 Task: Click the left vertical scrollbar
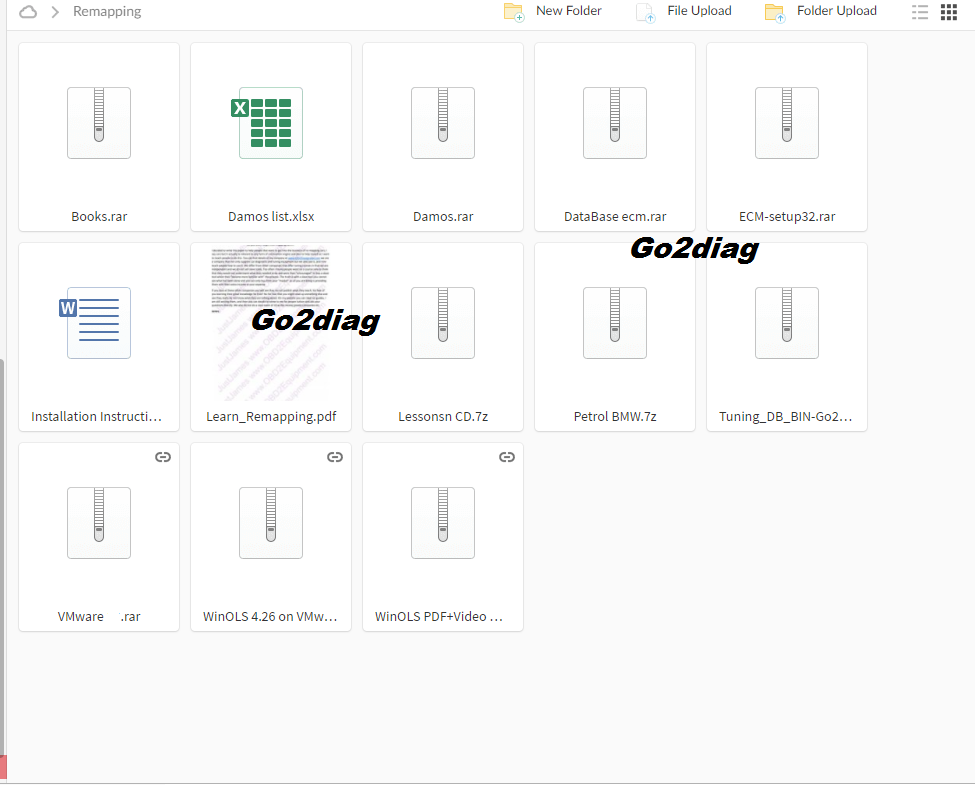pos(2,560)
